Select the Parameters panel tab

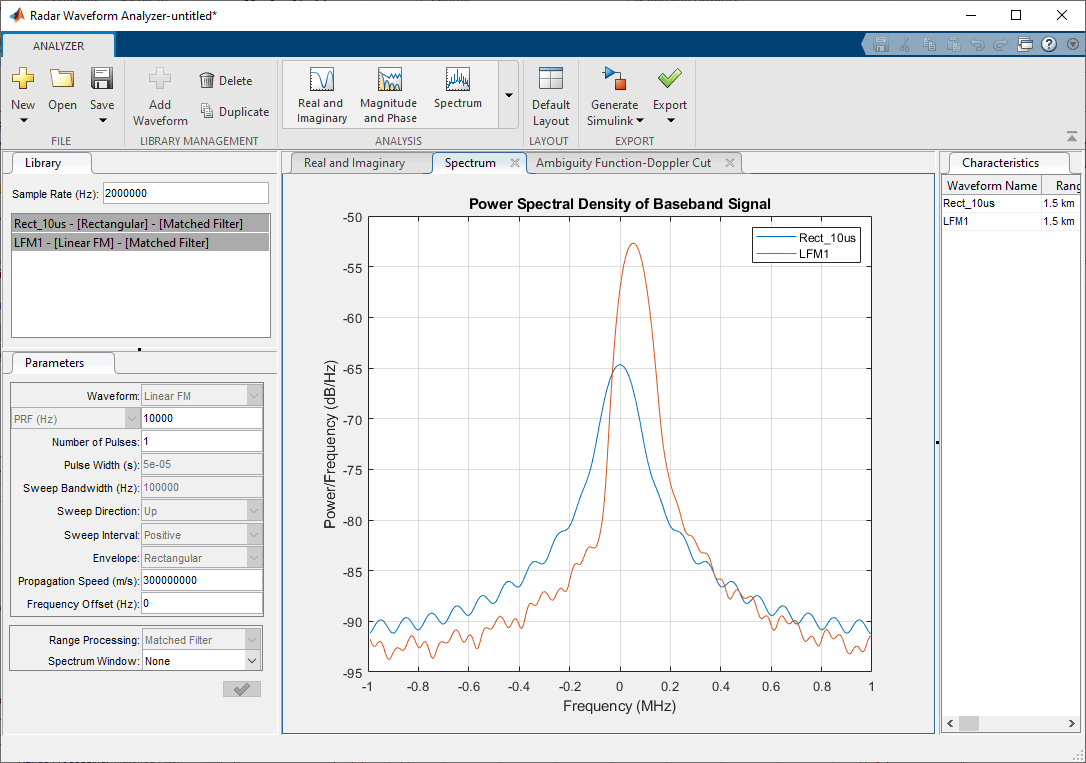click(54, 363)
